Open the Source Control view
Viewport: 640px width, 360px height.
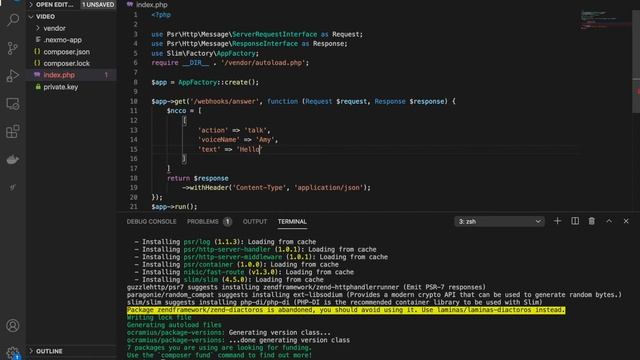[x=13, y=48]
